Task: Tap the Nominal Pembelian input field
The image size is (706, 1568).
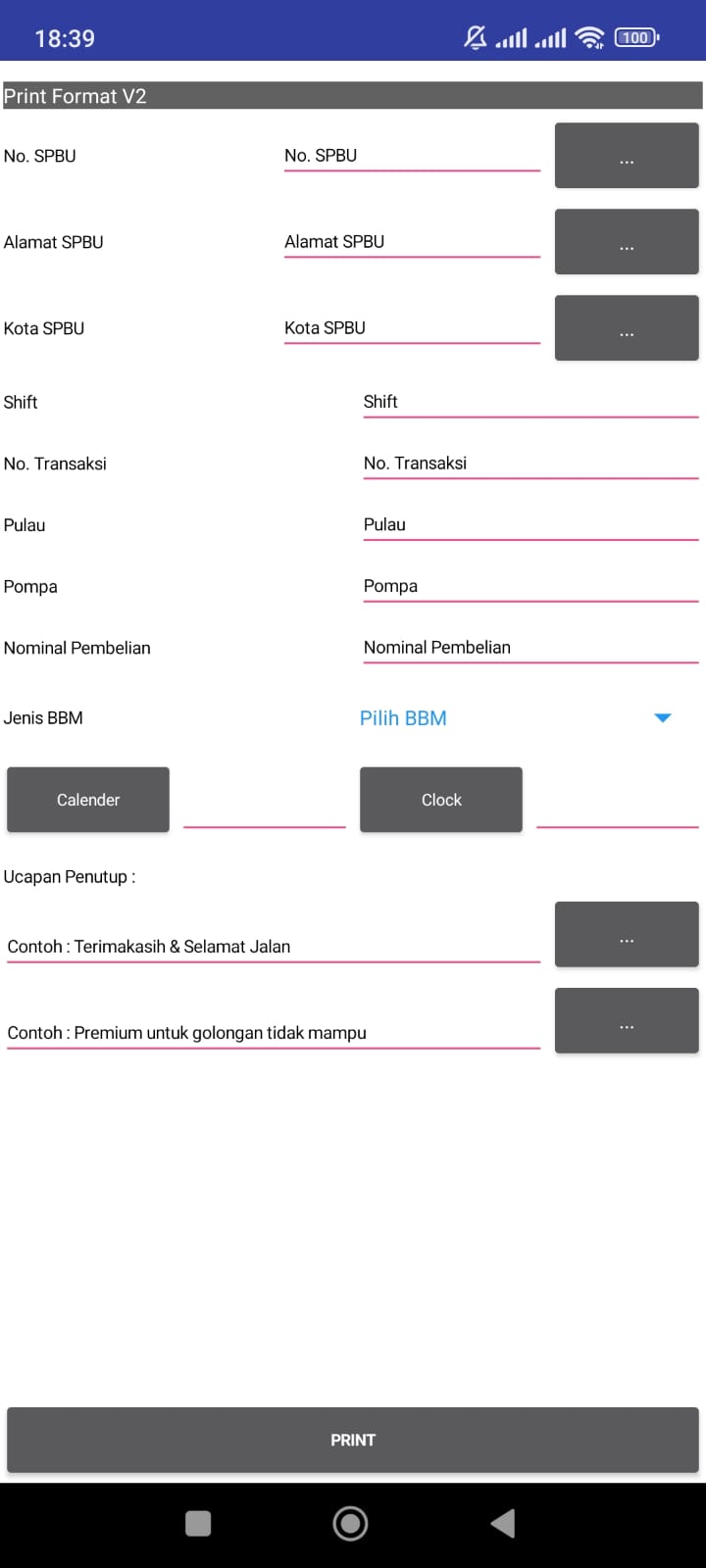Action: (x=530, y=648)
